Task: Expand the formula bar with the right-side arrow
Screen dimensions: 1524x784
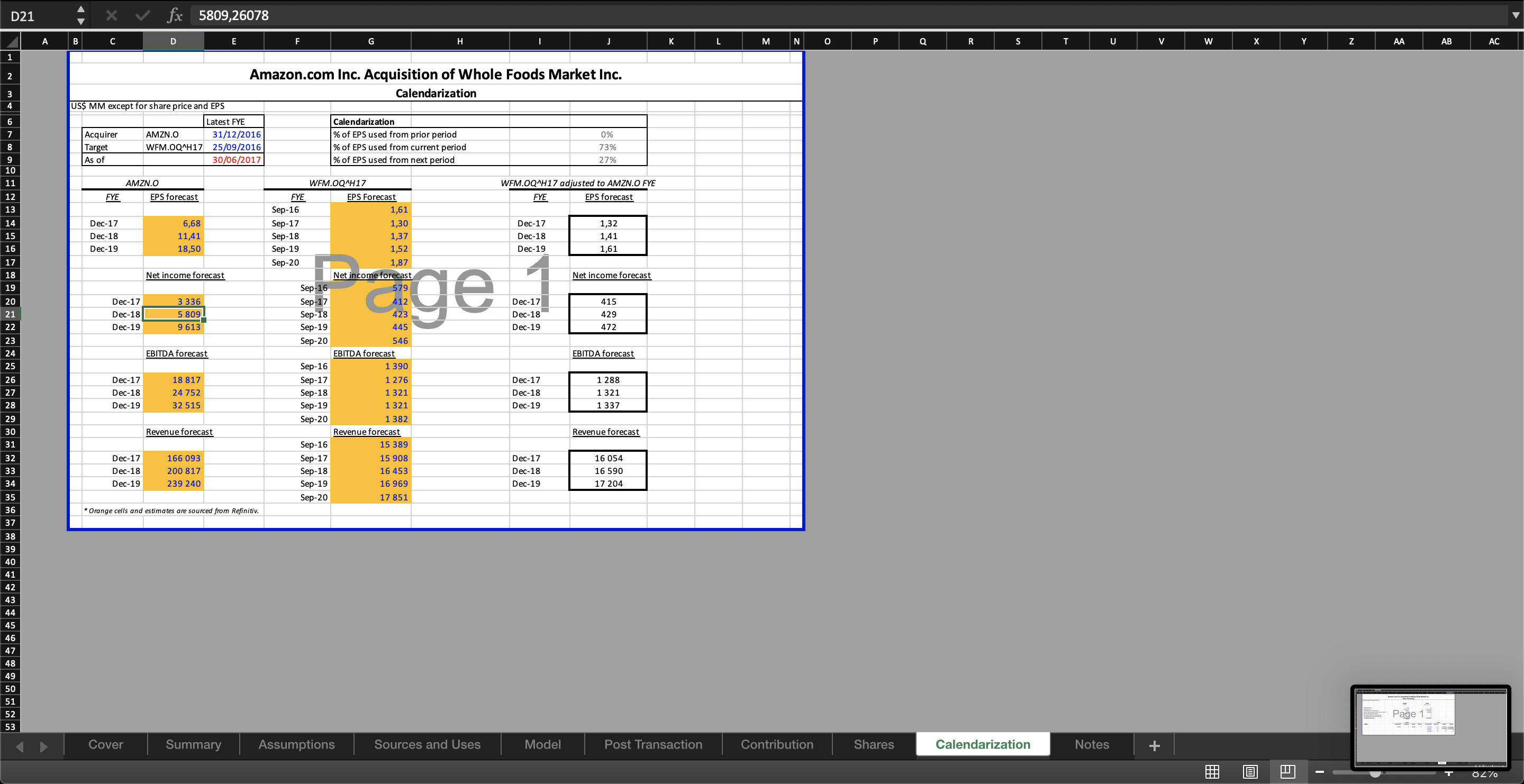Action: pyautogui.click(x=1515, y=15)
